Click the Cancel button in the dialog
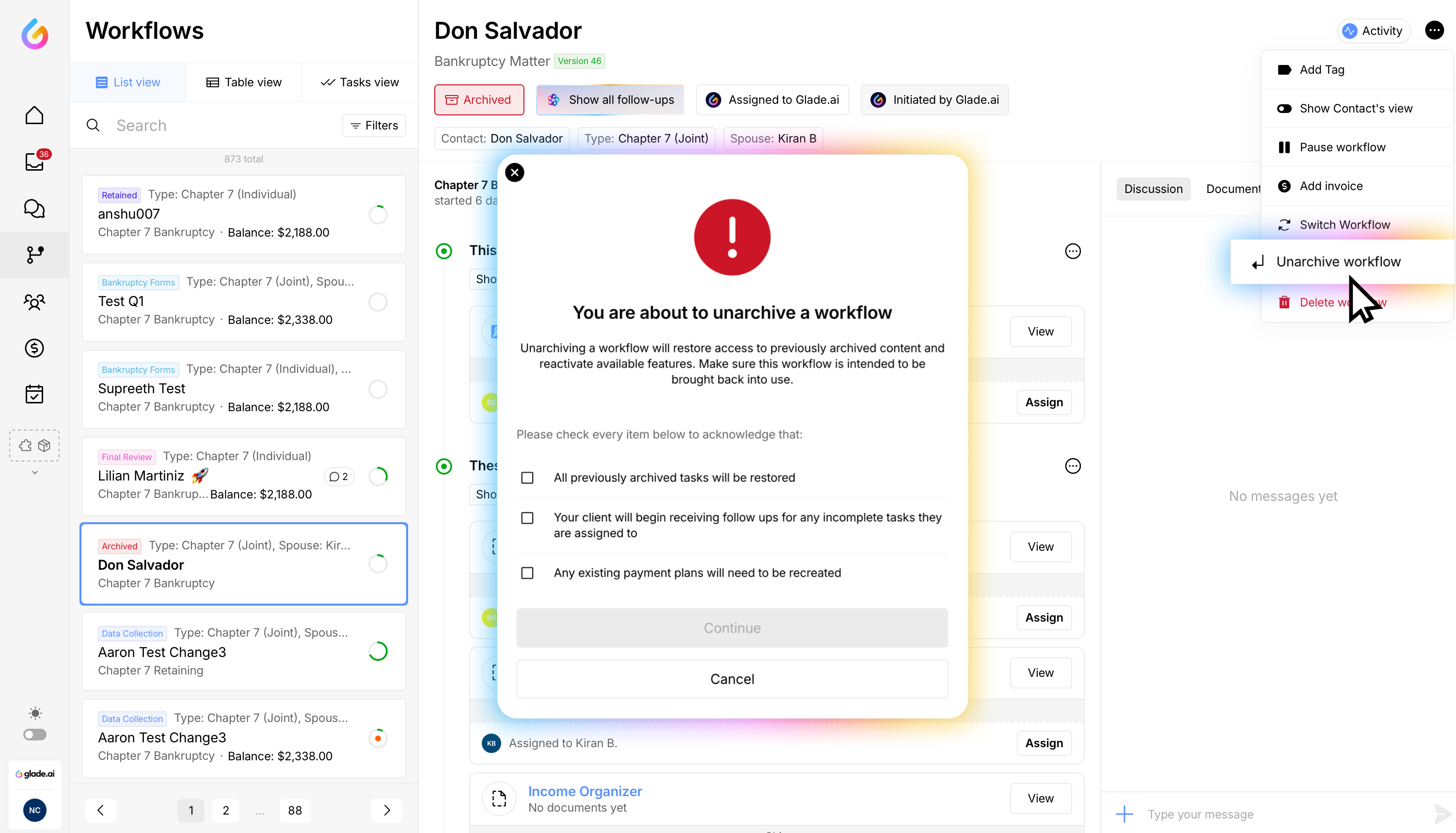The image size is (1456, 833). click(x=731, y=679)
